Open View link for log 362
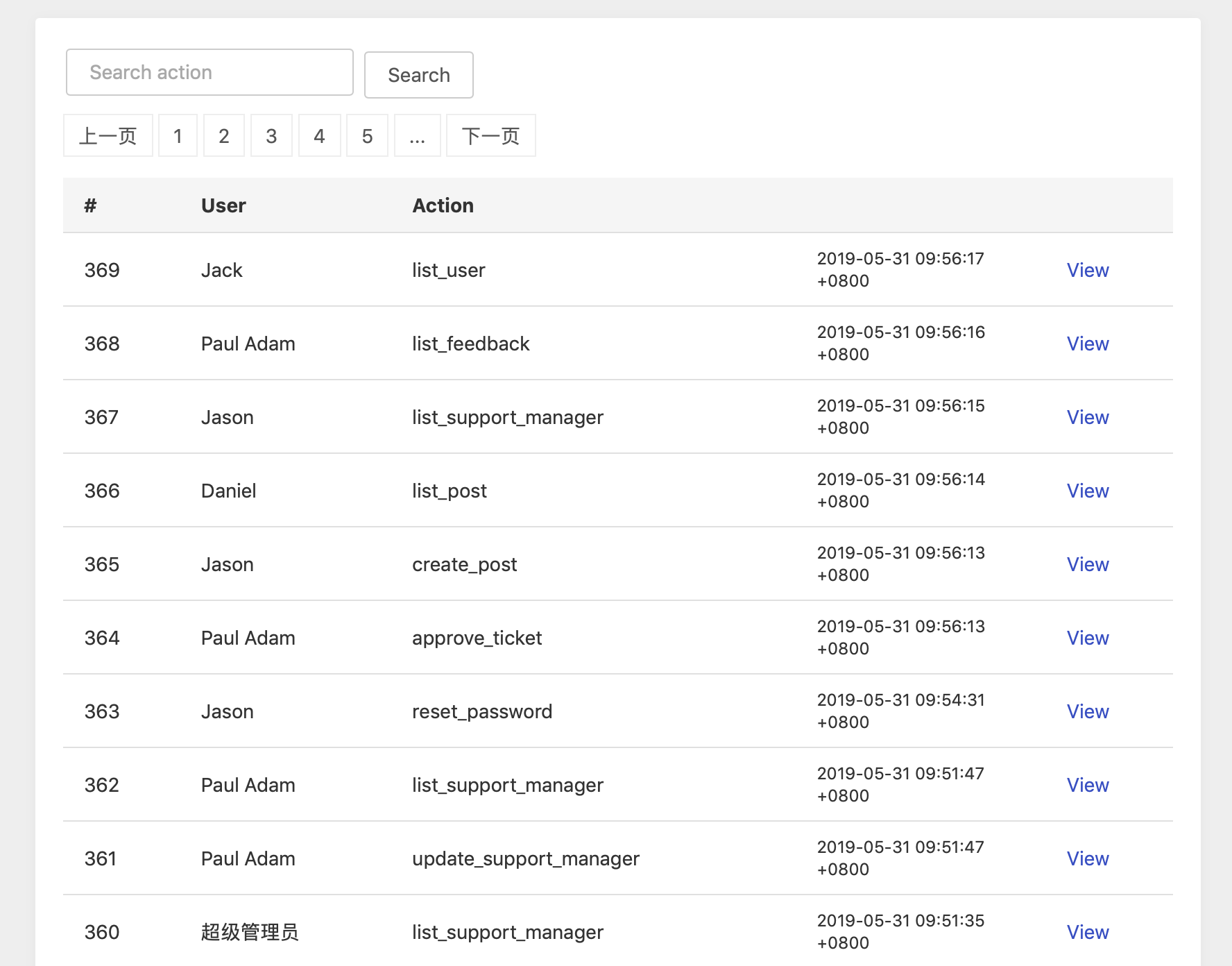 (x=1088, y=785)
